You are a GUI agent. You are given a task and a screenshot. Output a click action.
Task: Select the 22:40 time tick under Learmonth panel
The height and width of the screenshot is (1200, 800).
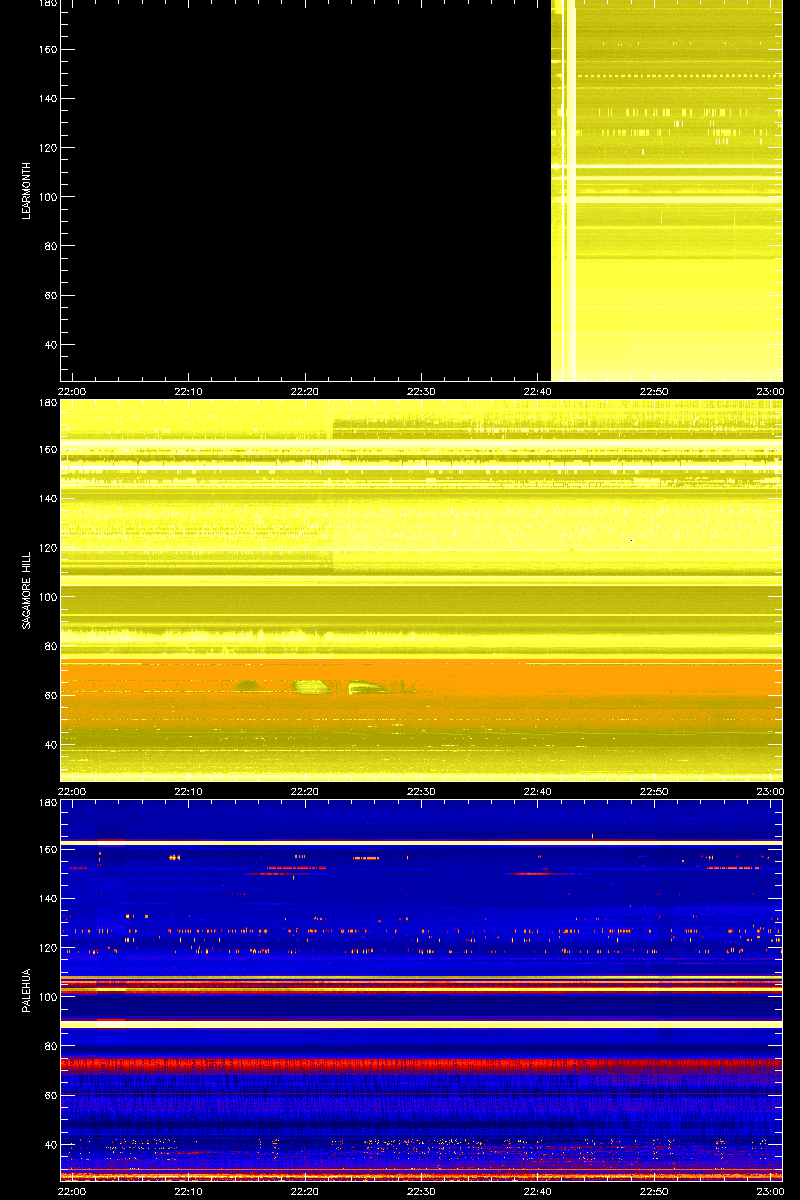point(538,391)
